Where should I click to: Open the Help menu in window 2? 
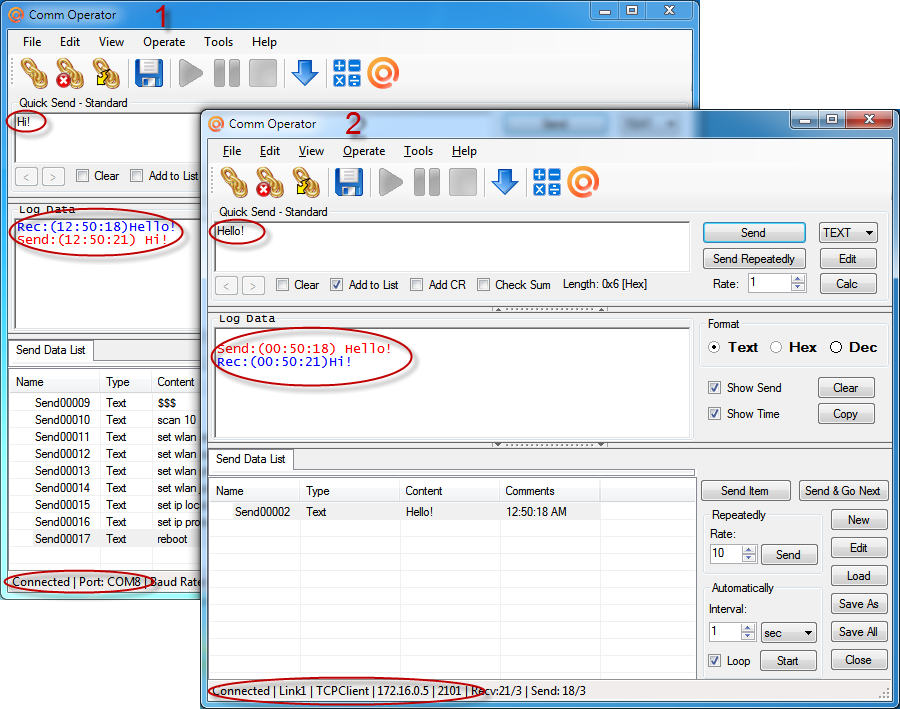click(464, 151)
